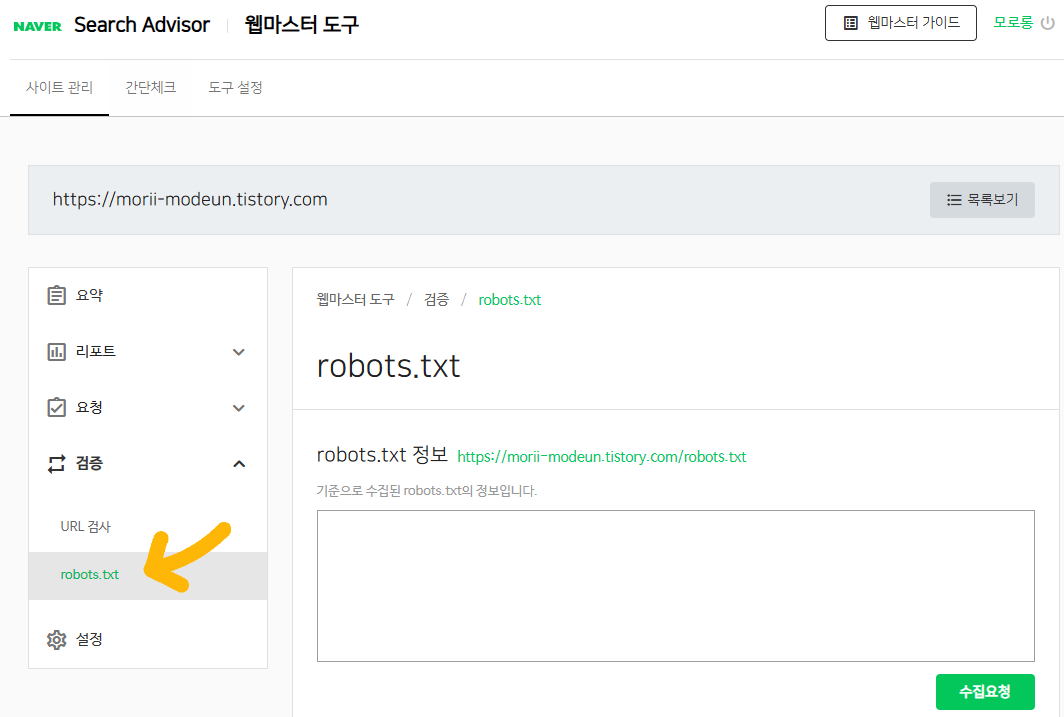
Task: Open the URL 검사 submenu item
Action: (86, 526)
